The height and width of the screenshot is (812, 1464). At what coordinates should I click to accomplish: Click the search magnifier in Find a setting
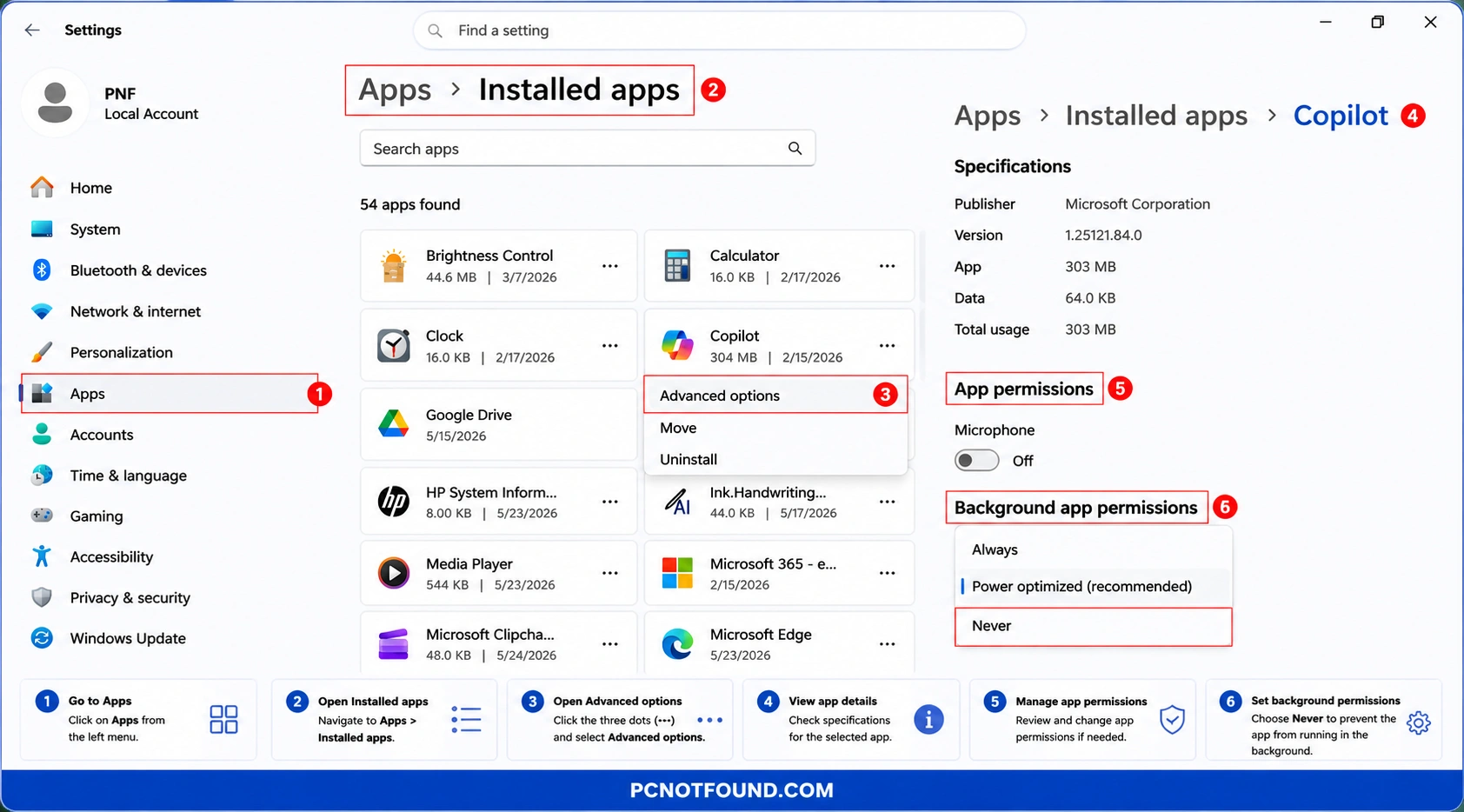pos(435,30)
